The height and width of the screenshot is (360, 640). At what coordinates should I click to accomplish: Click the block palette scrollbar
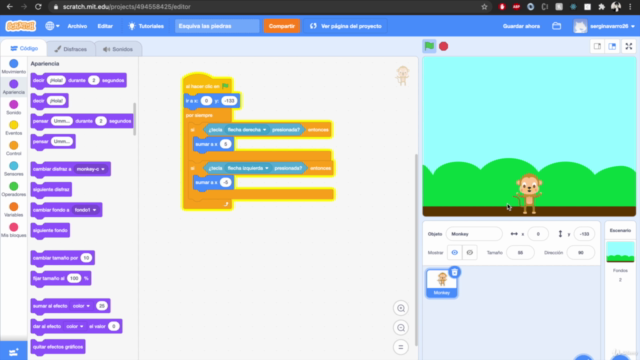[134, 119]
